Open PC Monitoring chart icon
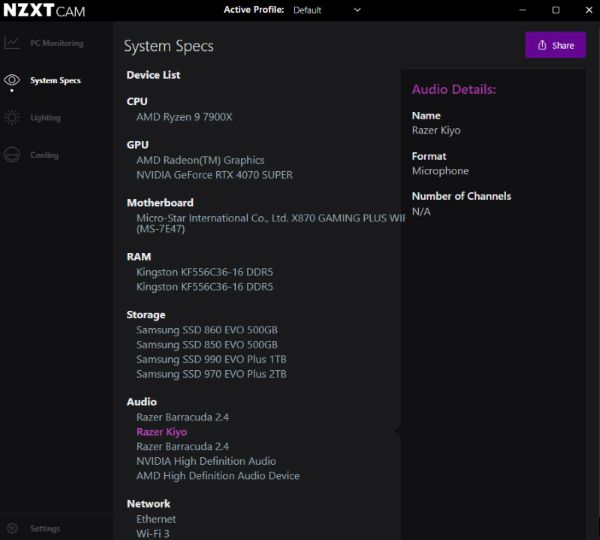 tap(12, 43)
